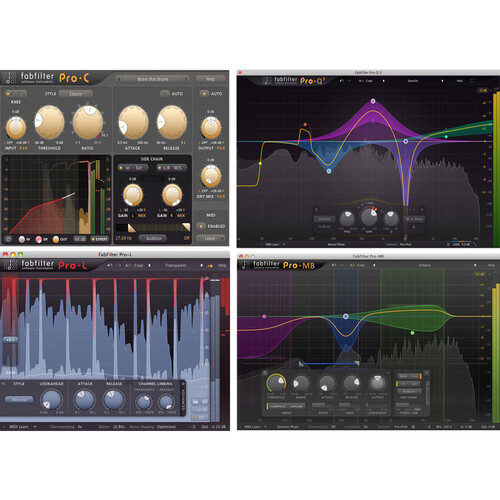Click the Pro-L redo arrow

pos(119,265)
